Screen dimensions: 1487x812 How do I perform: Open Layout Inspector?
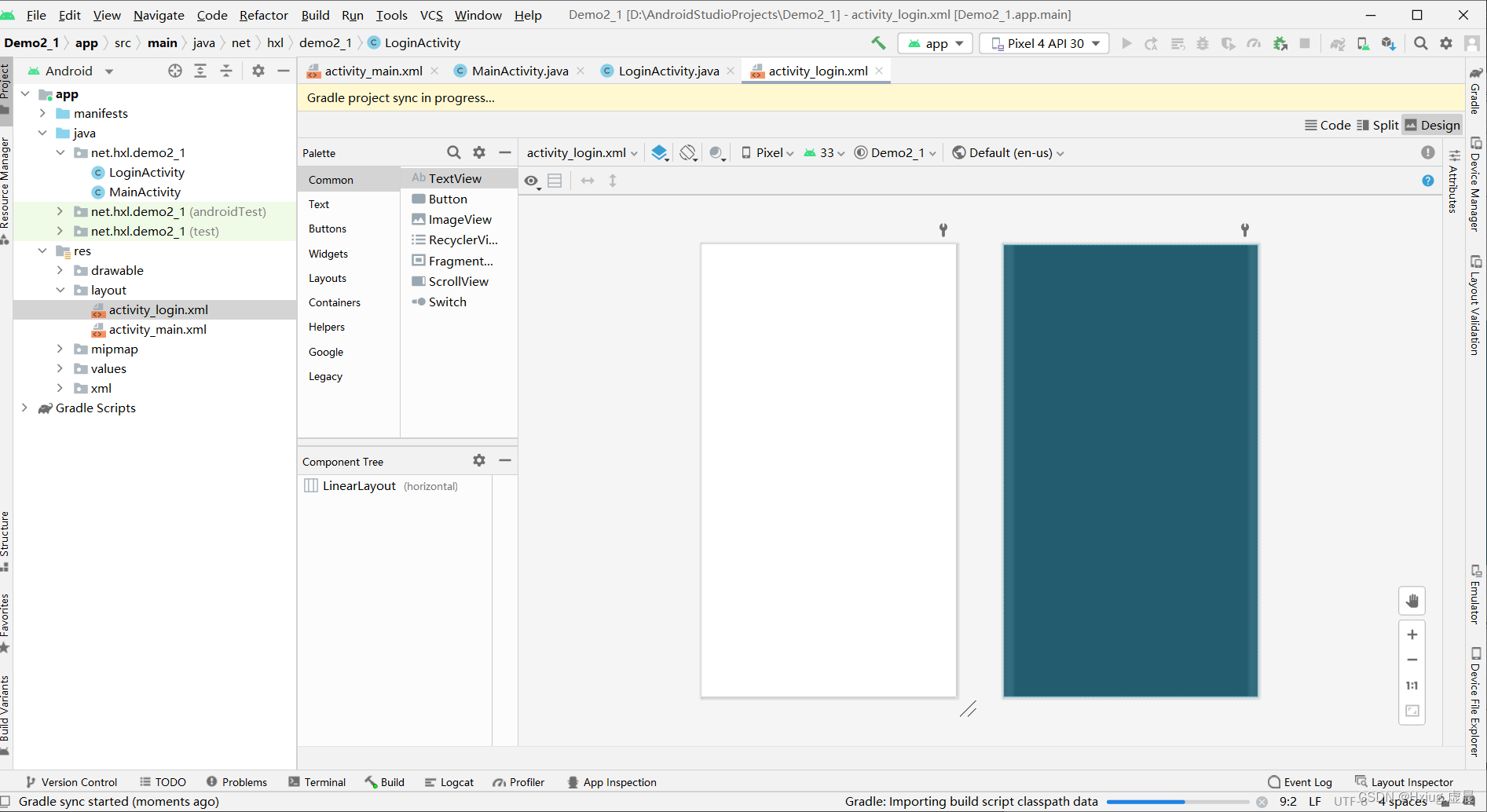coord(1405,782)
